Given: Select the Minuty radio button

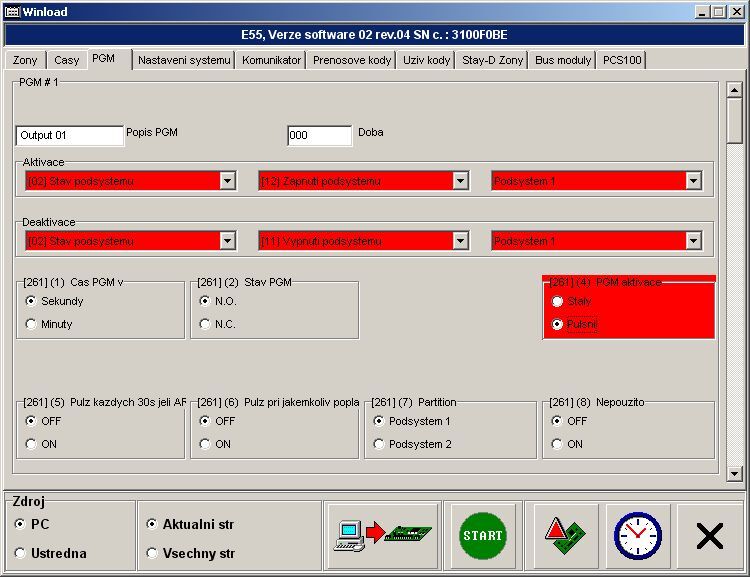Looking at the screenshot, I should pyautogui.click(x=31, y=324).
